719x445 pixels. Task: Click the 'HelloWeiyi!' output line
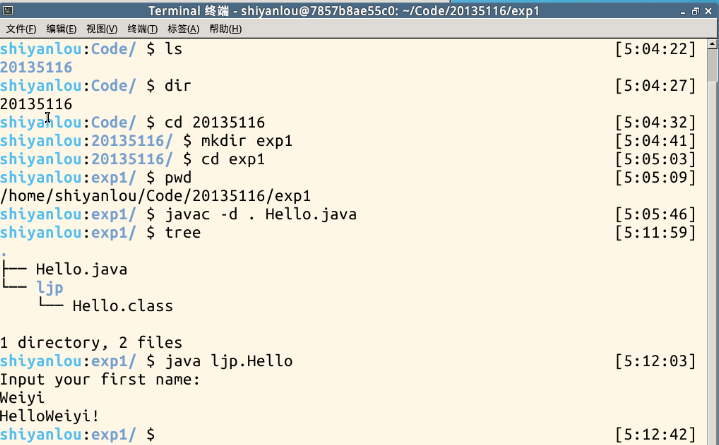pos(50,416)
